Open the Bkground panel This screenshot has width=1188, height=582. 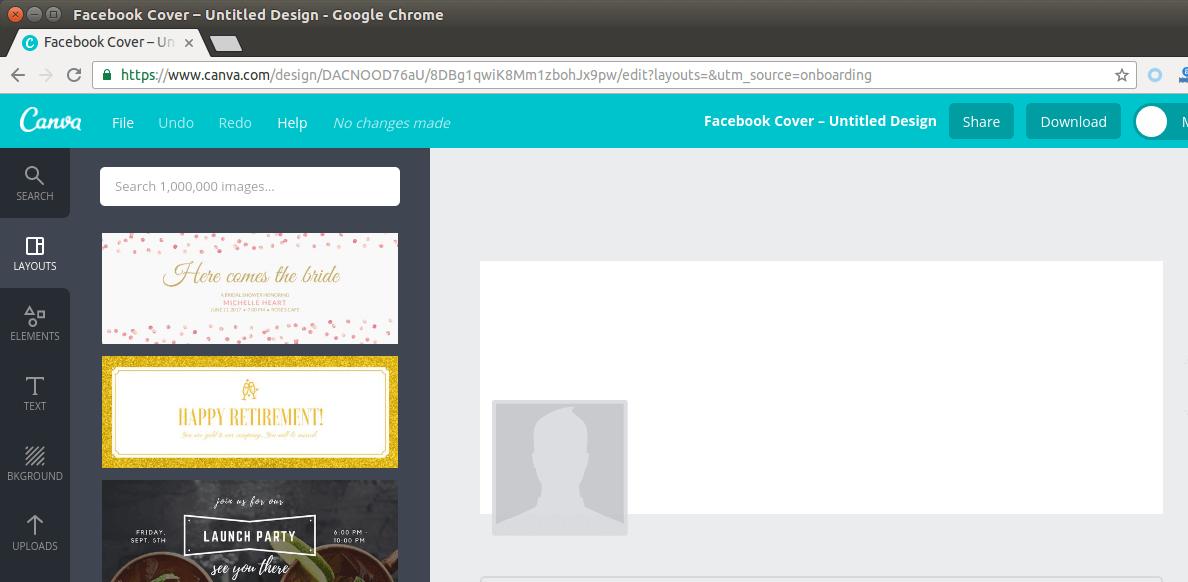pos(35,463)
